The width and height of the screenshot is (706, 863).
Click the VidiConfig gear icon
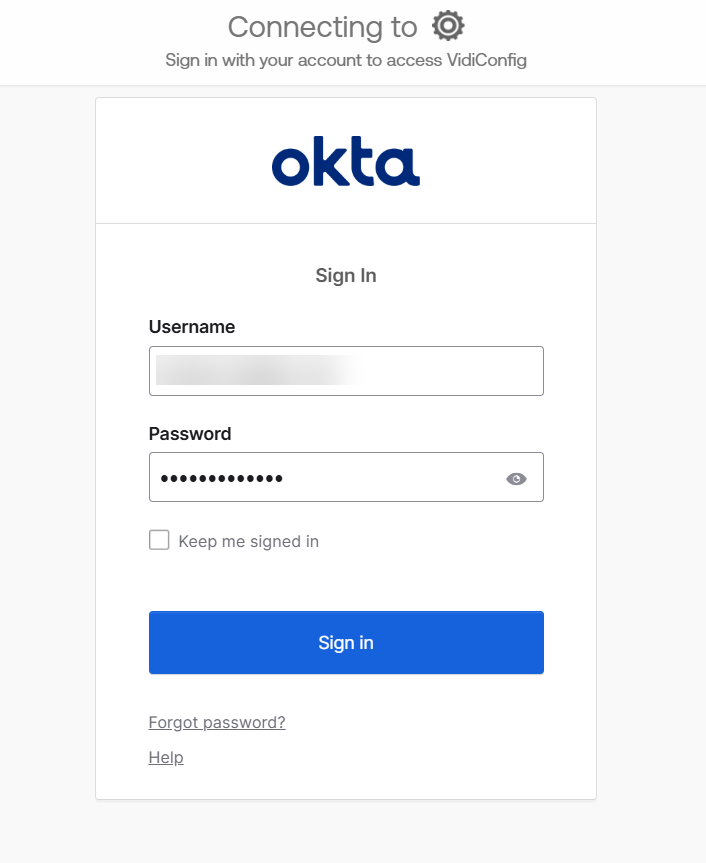coord(448,26)
